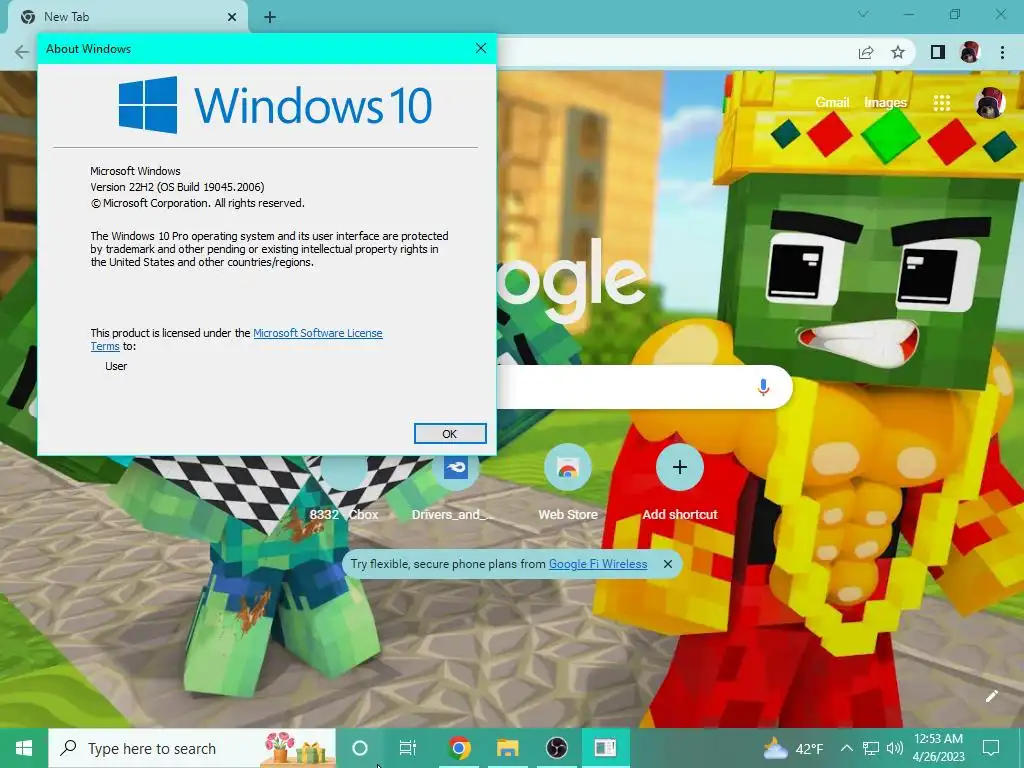This screenshot has height=768, width=1024.
Task: Click the taskbar search box
Action: [192, 748]
